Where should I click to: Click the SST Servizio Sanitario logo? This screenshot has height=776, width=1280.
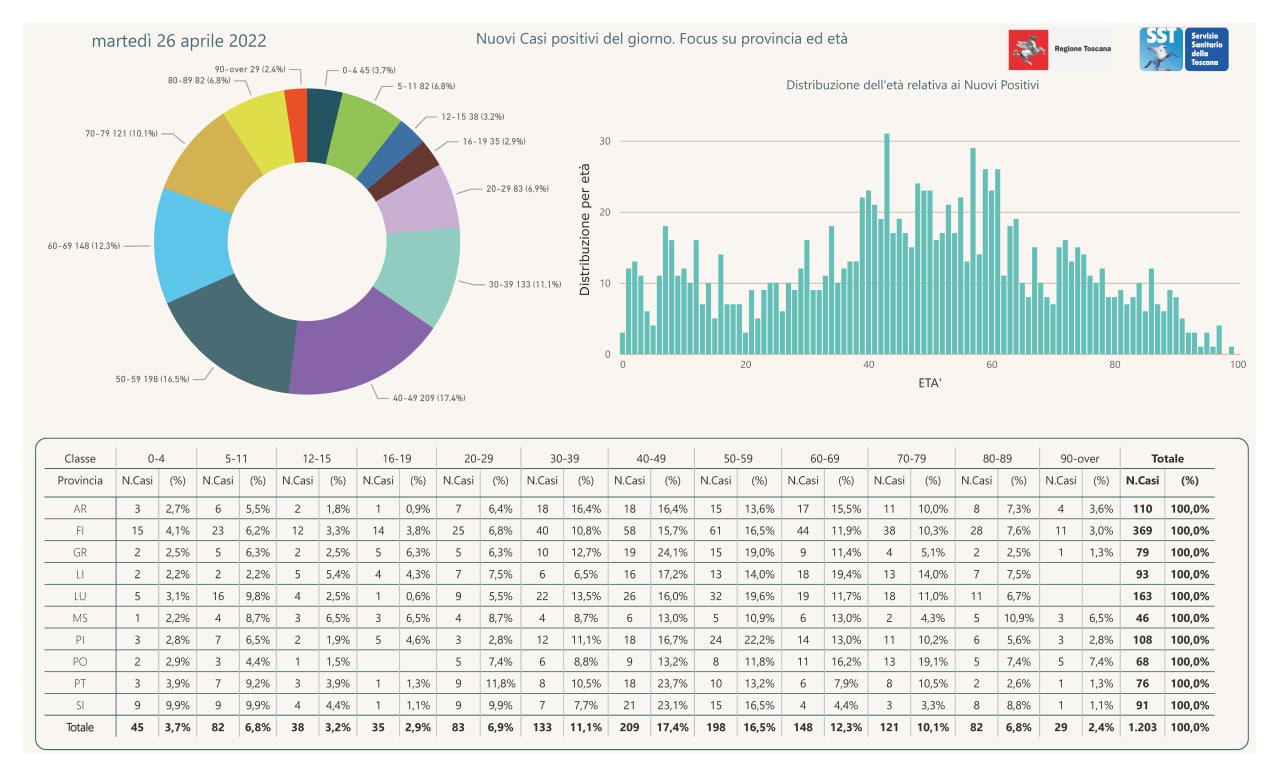click(1184, 49)
